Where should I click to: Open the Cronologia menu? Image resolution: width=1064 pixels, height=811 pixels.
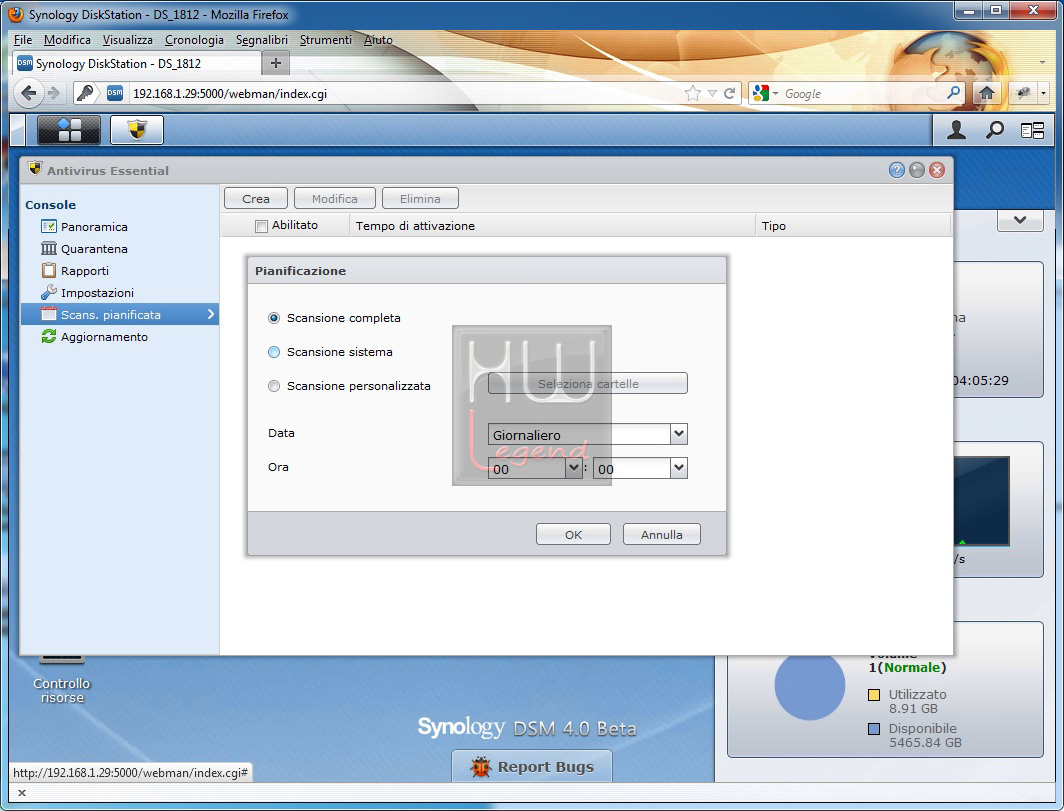[194, 40]
